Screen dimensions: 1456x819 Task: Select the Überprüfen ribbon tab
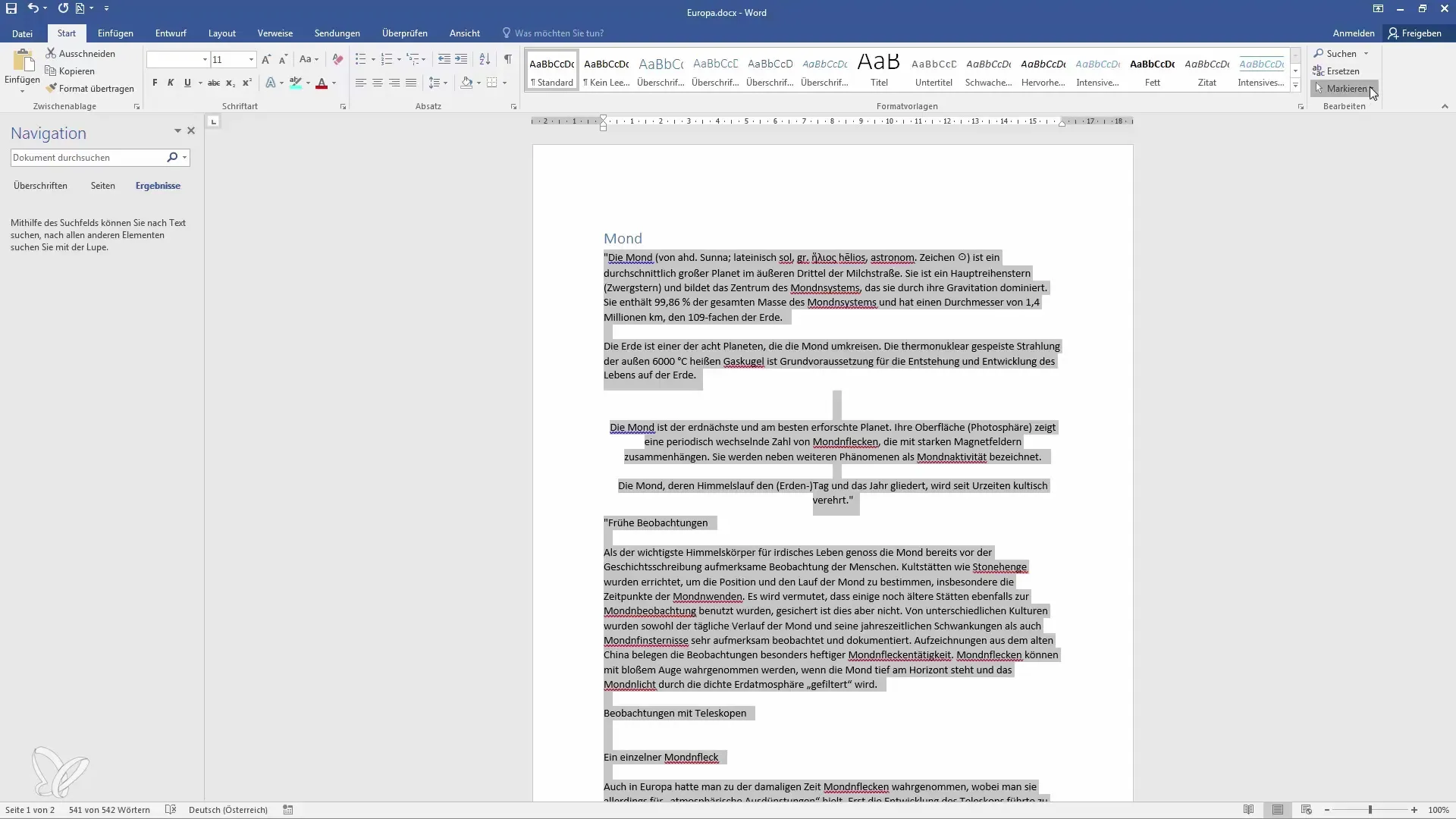tap(405, 33)
